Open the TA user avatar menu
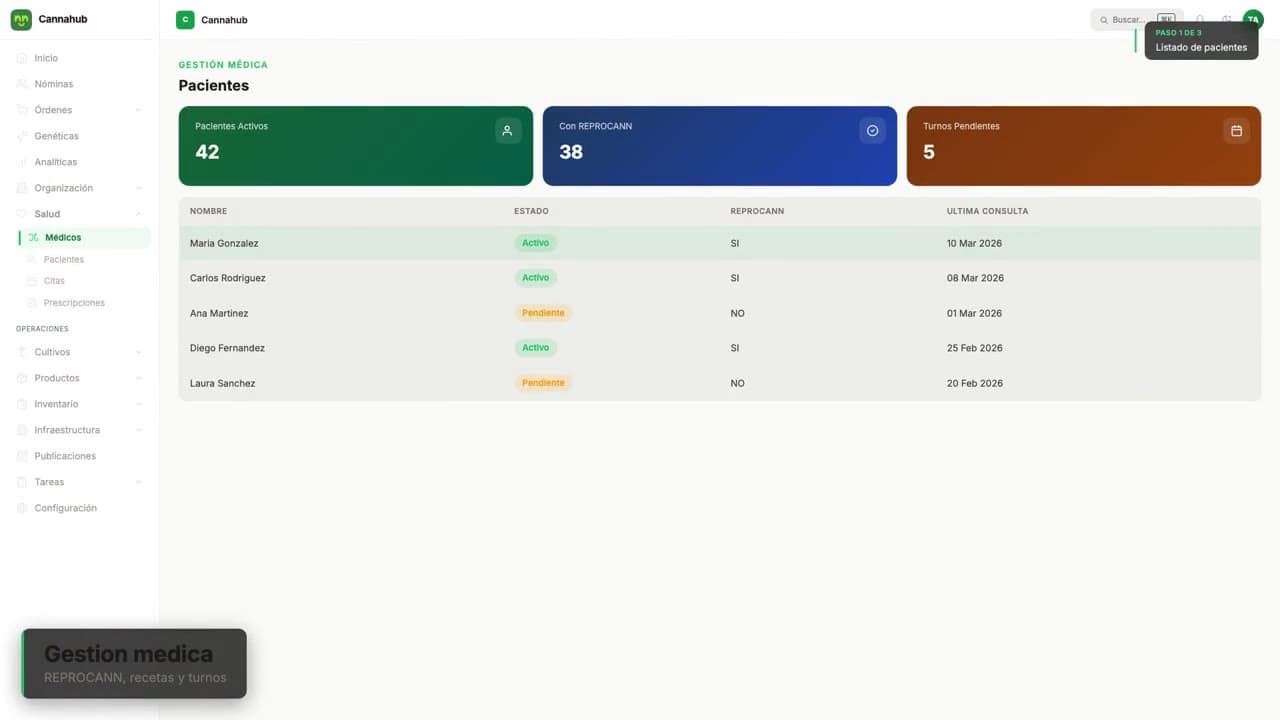1280x720 pixels. coord(1253,20)
